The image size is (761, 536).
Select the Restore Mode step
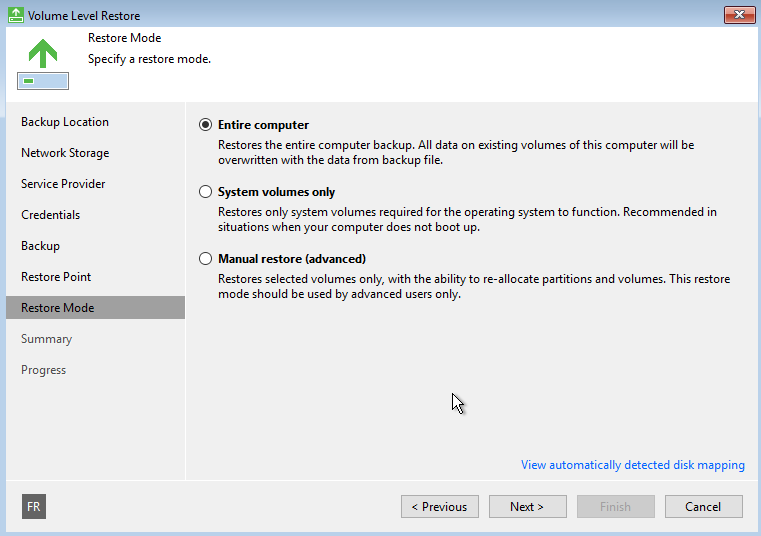pos(96,308)
